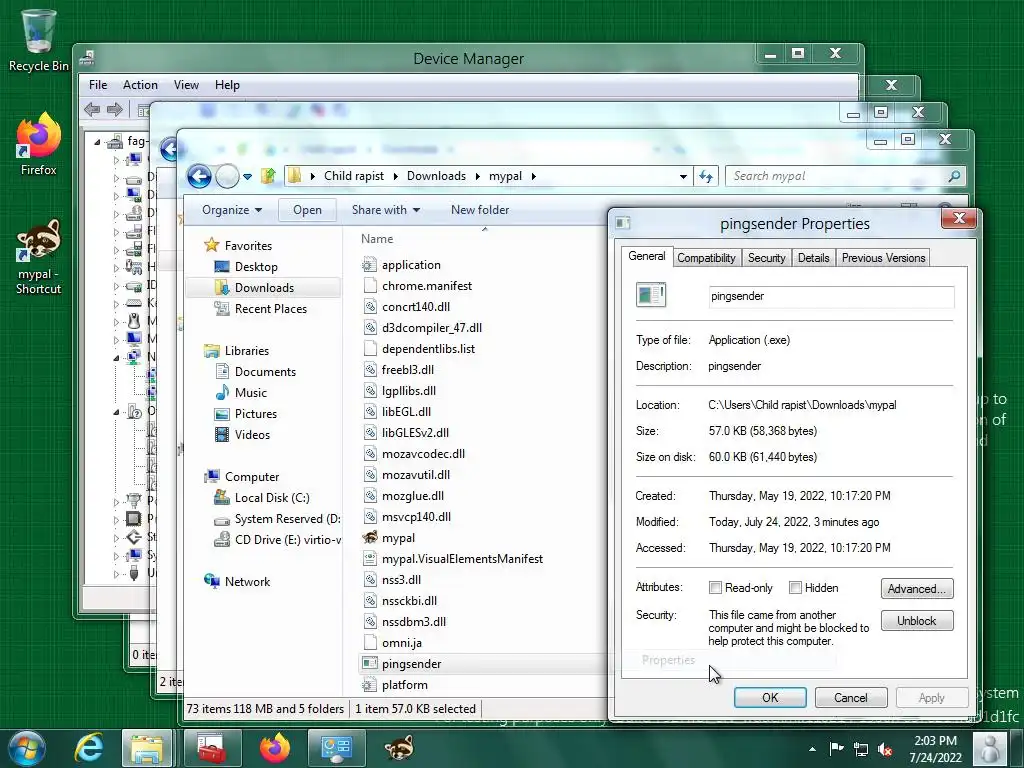
Task: Expand the path arrow after Child rapist breadcrumb
Action: tap(396, 176)
